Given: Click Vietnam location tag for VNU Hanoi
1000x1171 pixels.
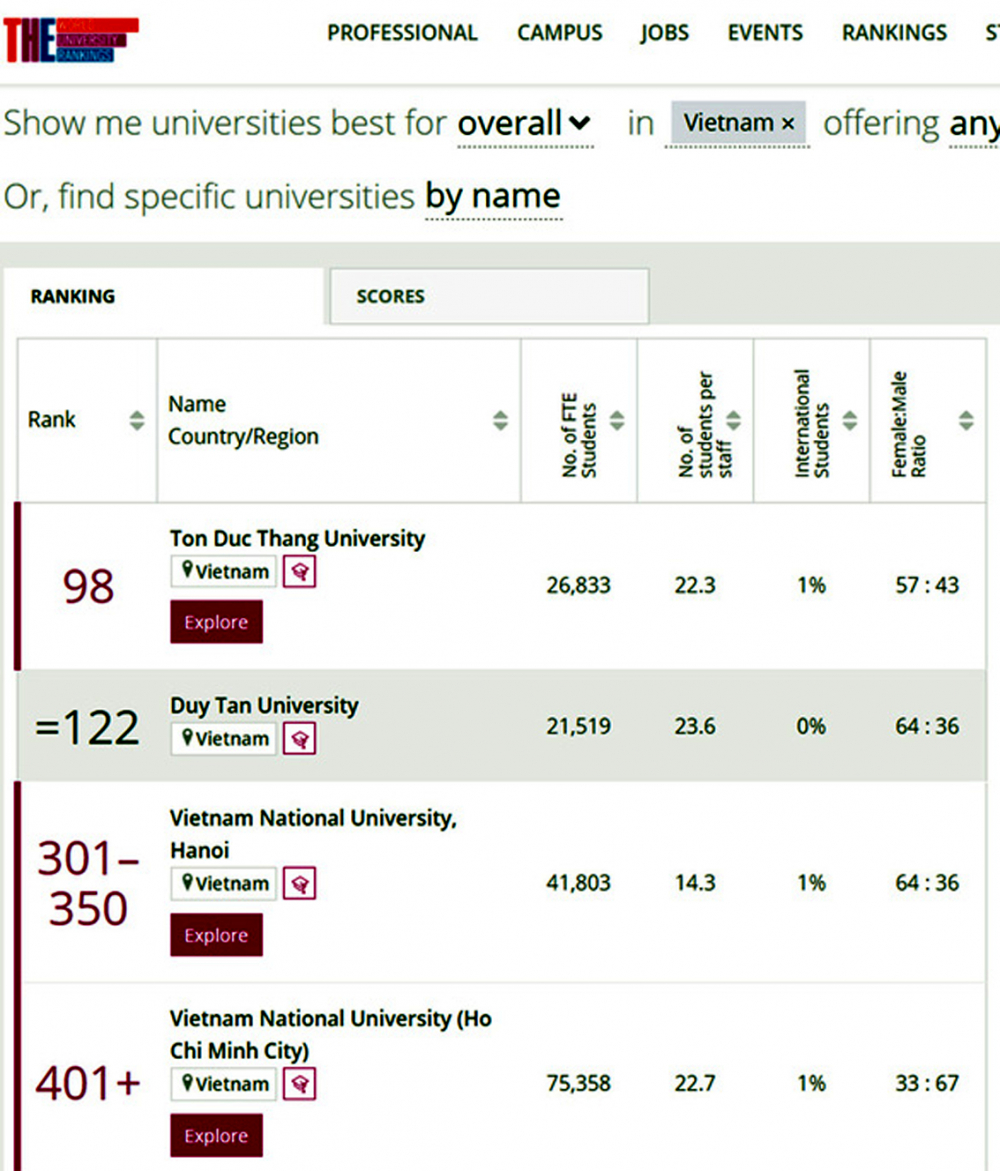Looking at the screenshot, I should (x=224, y=883).
